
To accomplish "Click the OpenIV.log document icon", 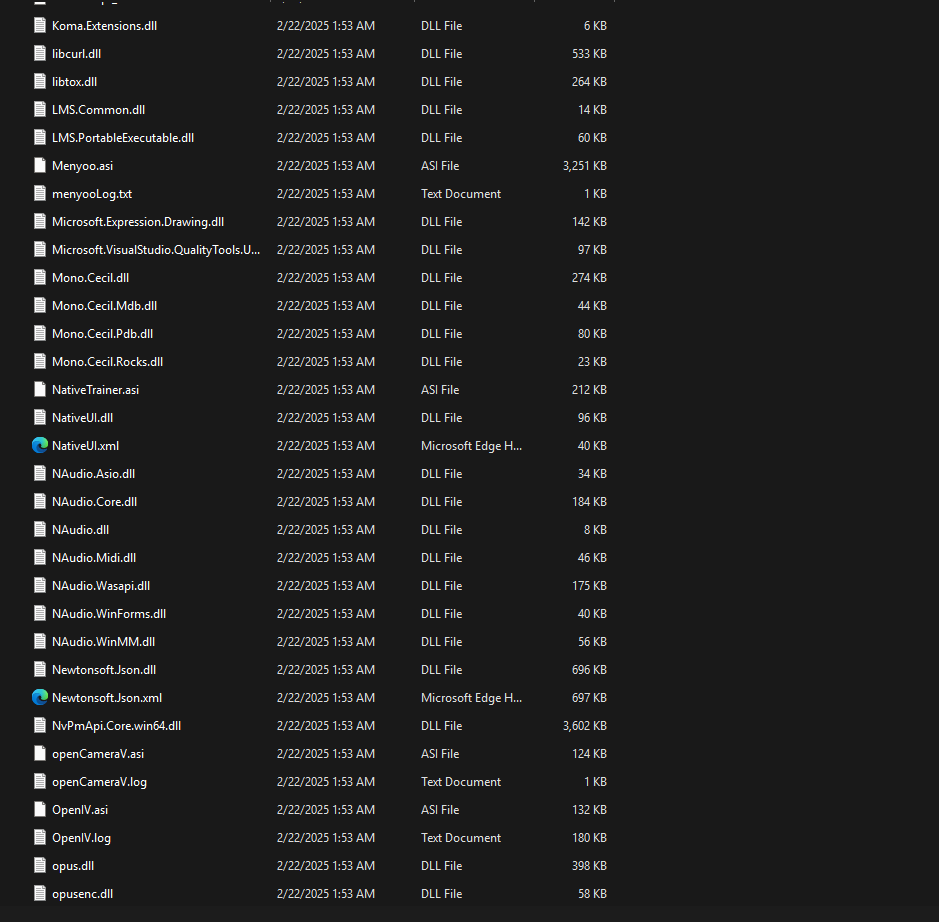I will (x=40, y=838).
